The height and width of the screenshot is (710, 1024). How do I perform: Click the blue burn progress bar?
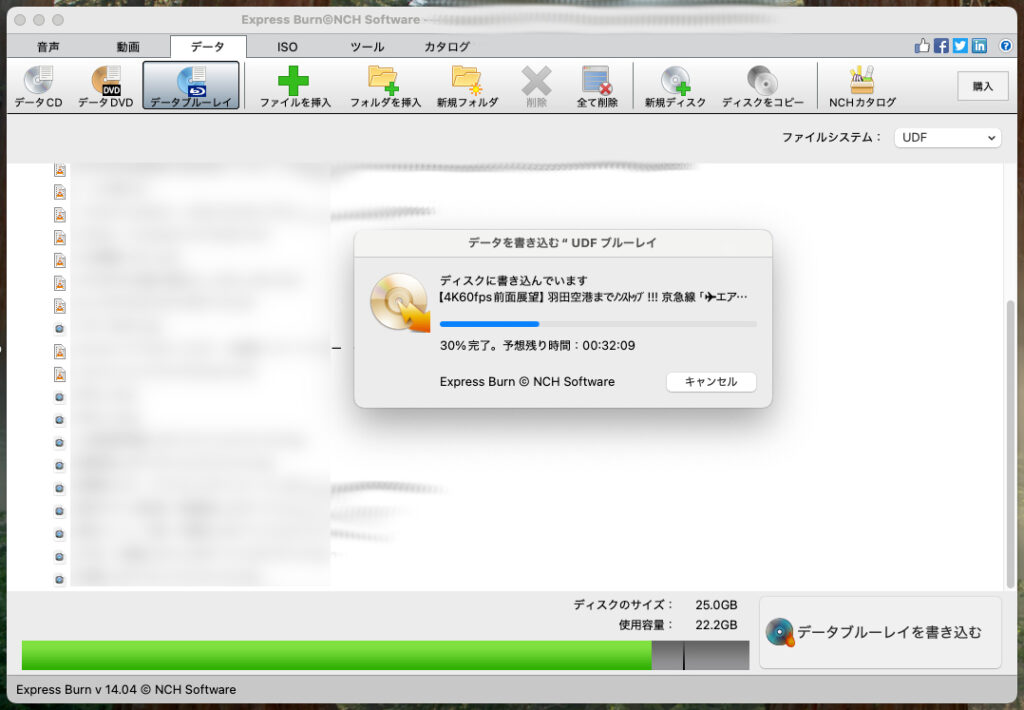point(598,324)
